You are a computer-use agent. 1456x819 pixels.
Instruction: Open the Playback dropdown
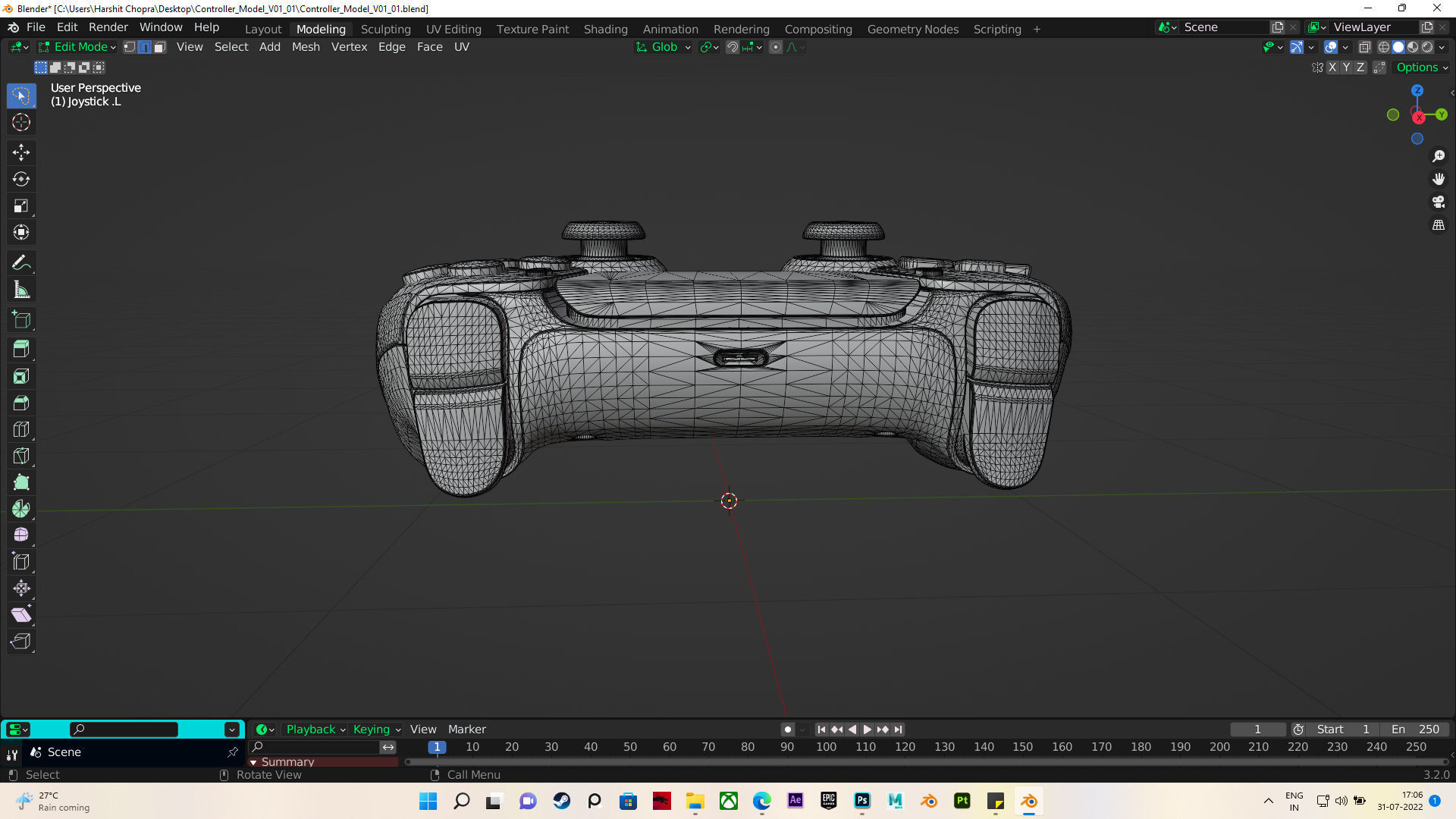[x=315, y=730]
